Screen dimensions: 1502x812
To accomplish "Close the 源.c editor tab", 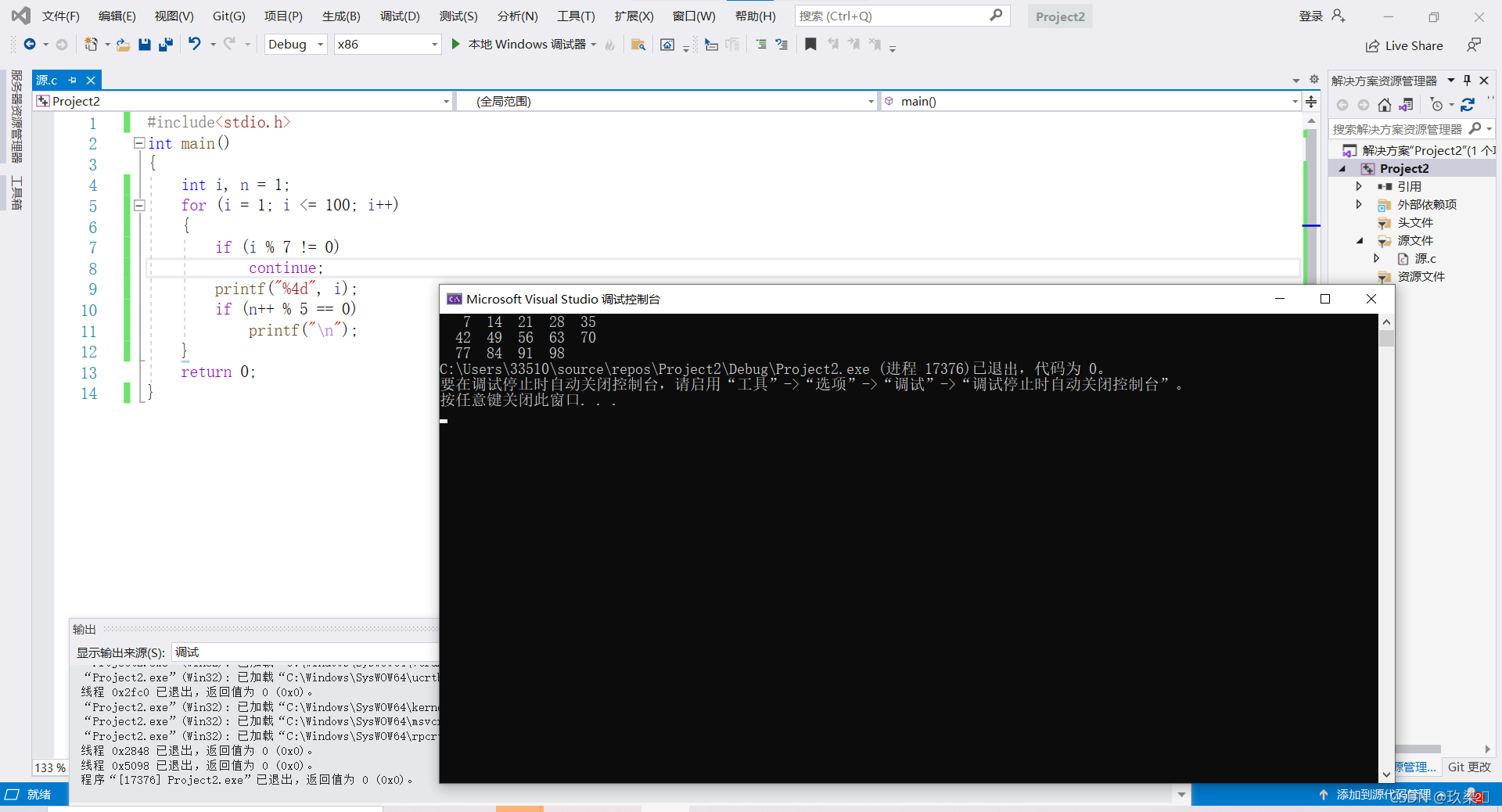I will click(x=91, y=80).
